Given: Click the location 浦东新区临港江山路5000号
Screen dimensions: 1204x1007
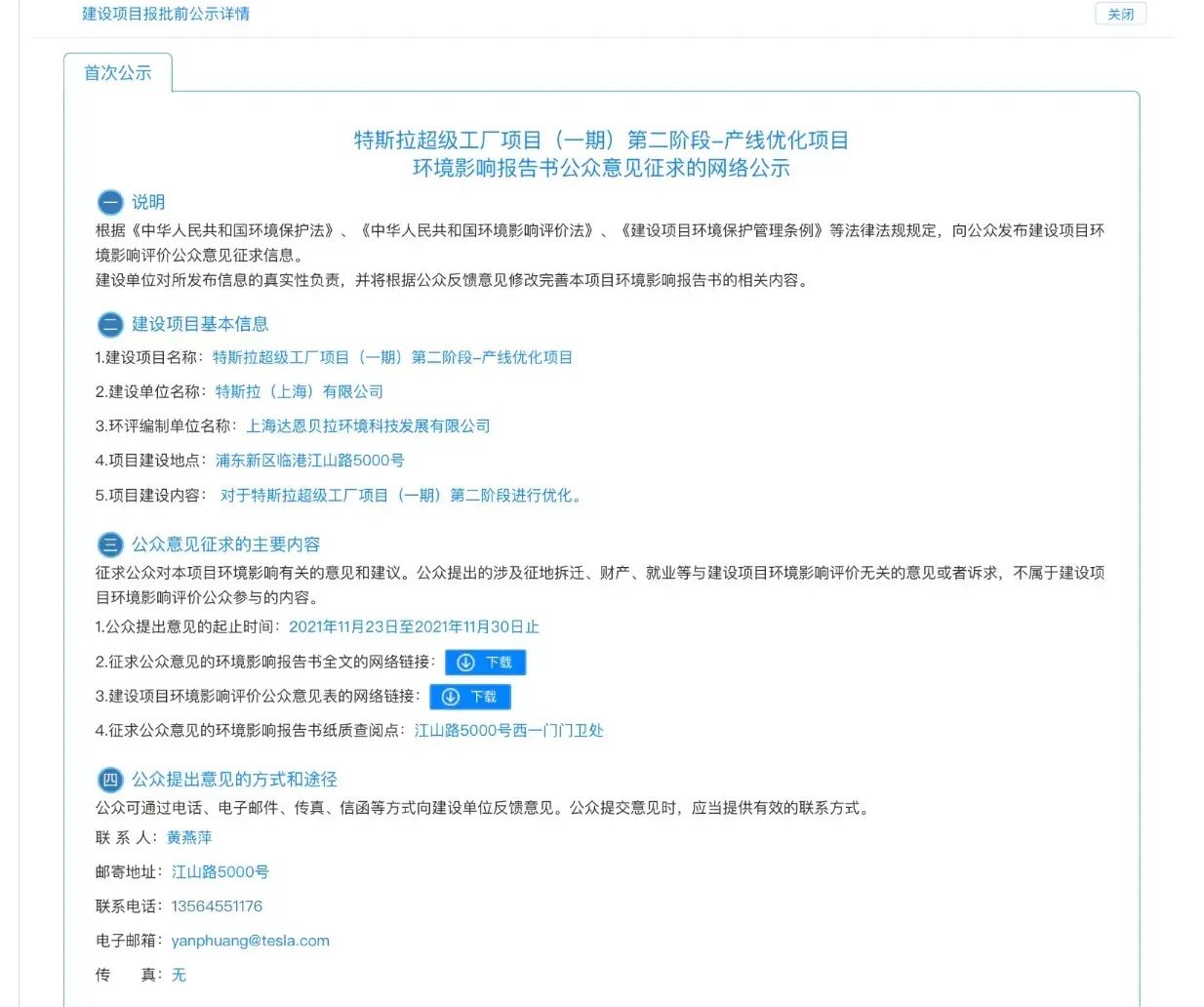Looking at the screenshot, I should pyautogui.click(x=309, y=460).
